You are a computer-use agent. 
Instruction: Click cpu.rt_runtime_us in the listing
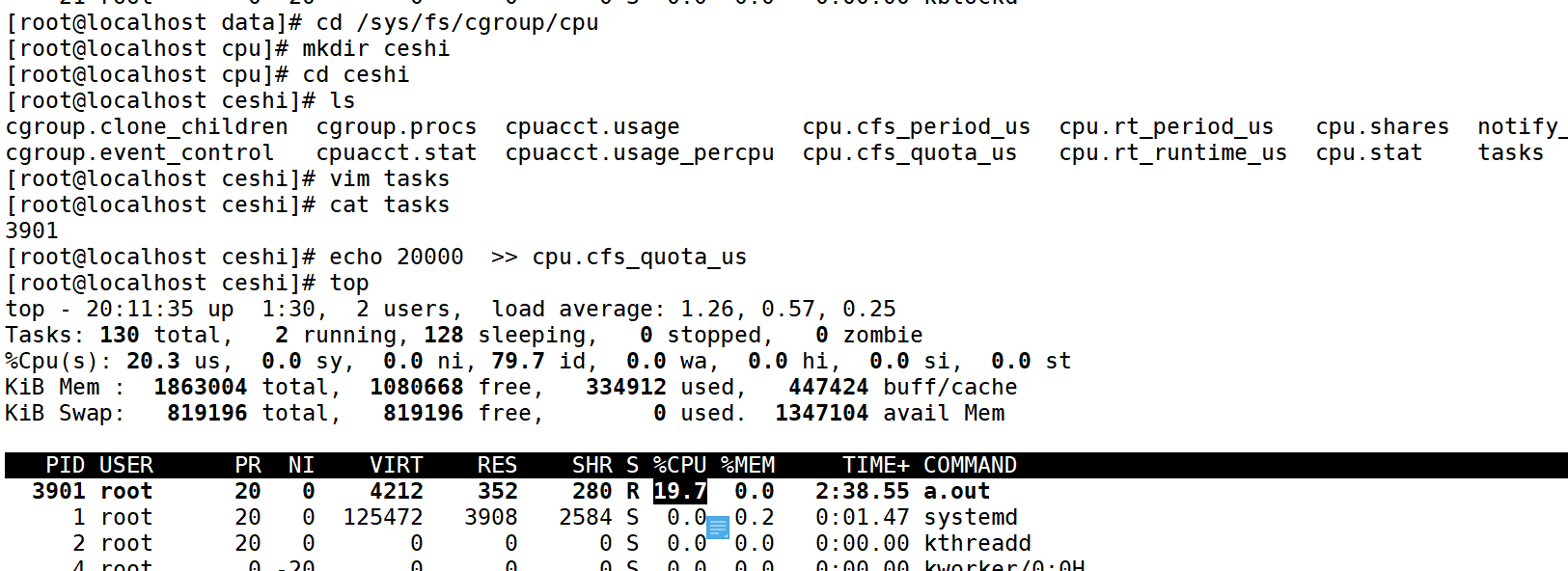pyautogui.click(x=1172, y=153)
